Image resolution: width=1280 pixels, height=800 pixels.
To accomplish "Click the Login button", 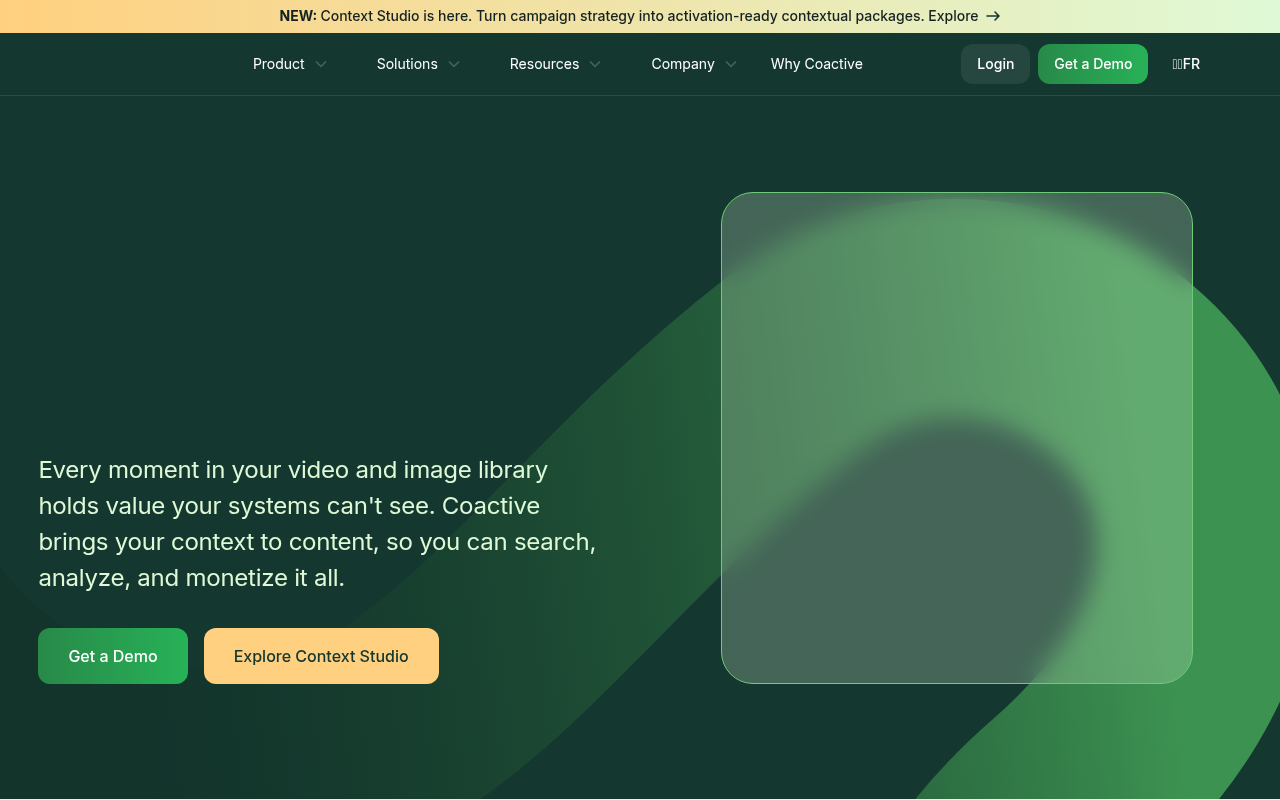I will pos(995,64).
